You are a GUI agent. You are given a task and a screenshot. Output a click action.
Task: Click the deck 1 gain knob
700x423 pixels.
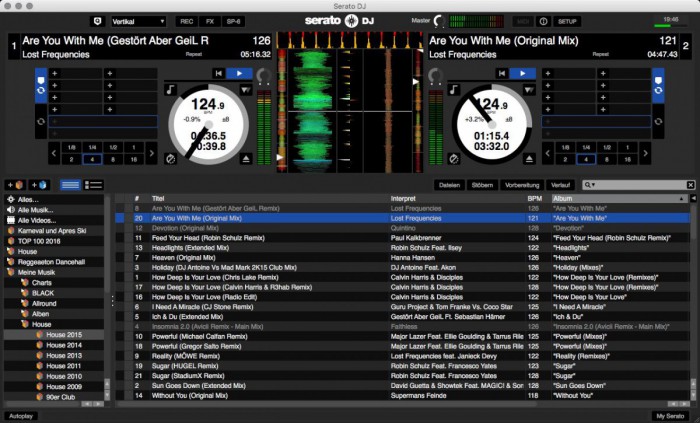[263, 76]
